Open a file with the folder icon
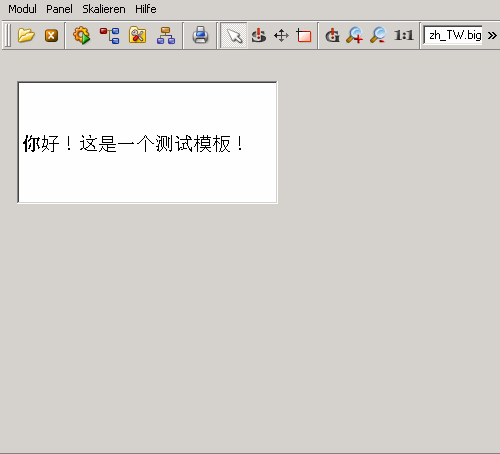The width and height of the screenshot is (500, 454). pos(26,35)
